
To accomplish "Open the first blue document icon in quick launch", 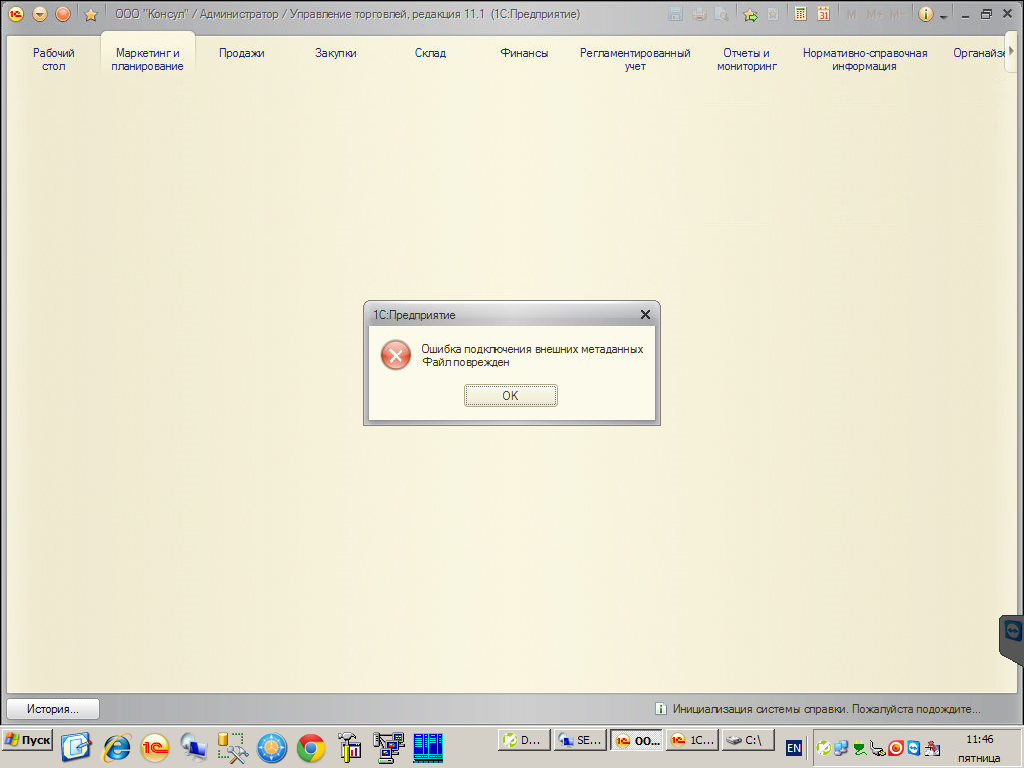I will pos(76,748).
